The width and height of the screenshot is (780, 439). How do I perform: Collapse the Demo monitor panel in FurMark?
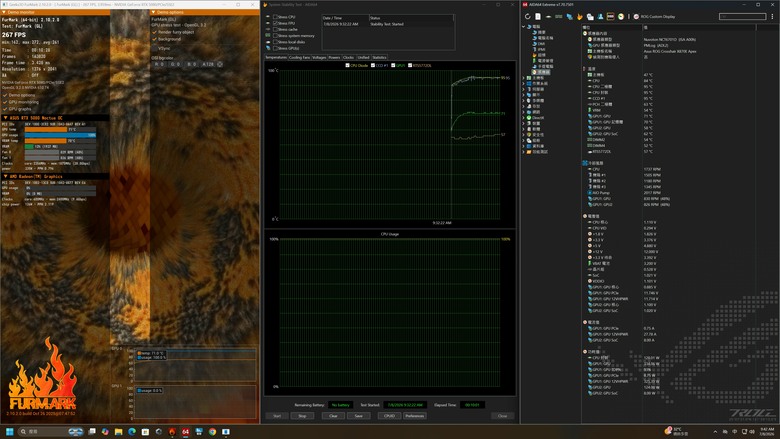tap(4, 12)
